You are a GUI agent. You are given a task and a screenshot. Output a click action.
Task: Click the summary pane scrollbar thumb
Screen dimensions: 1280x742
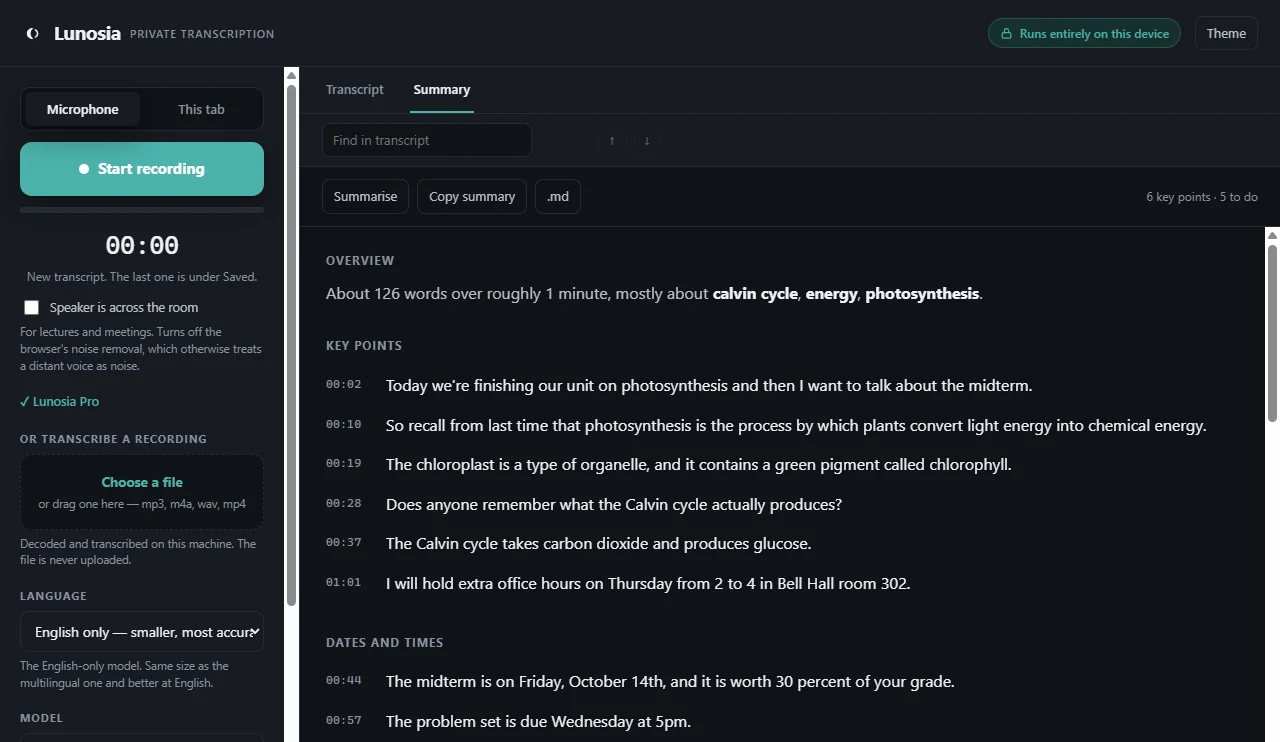(1272, 333)
